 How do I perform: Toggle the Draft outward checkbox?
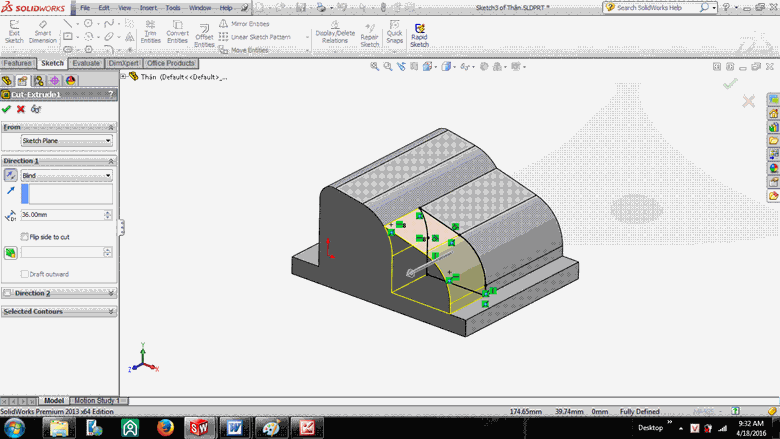25,274
